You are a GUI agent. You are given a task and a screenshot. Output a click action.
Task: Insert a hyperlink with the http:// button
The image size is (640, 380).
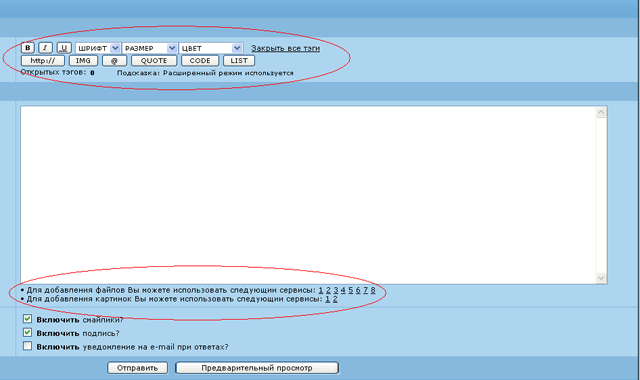point(43,61)
